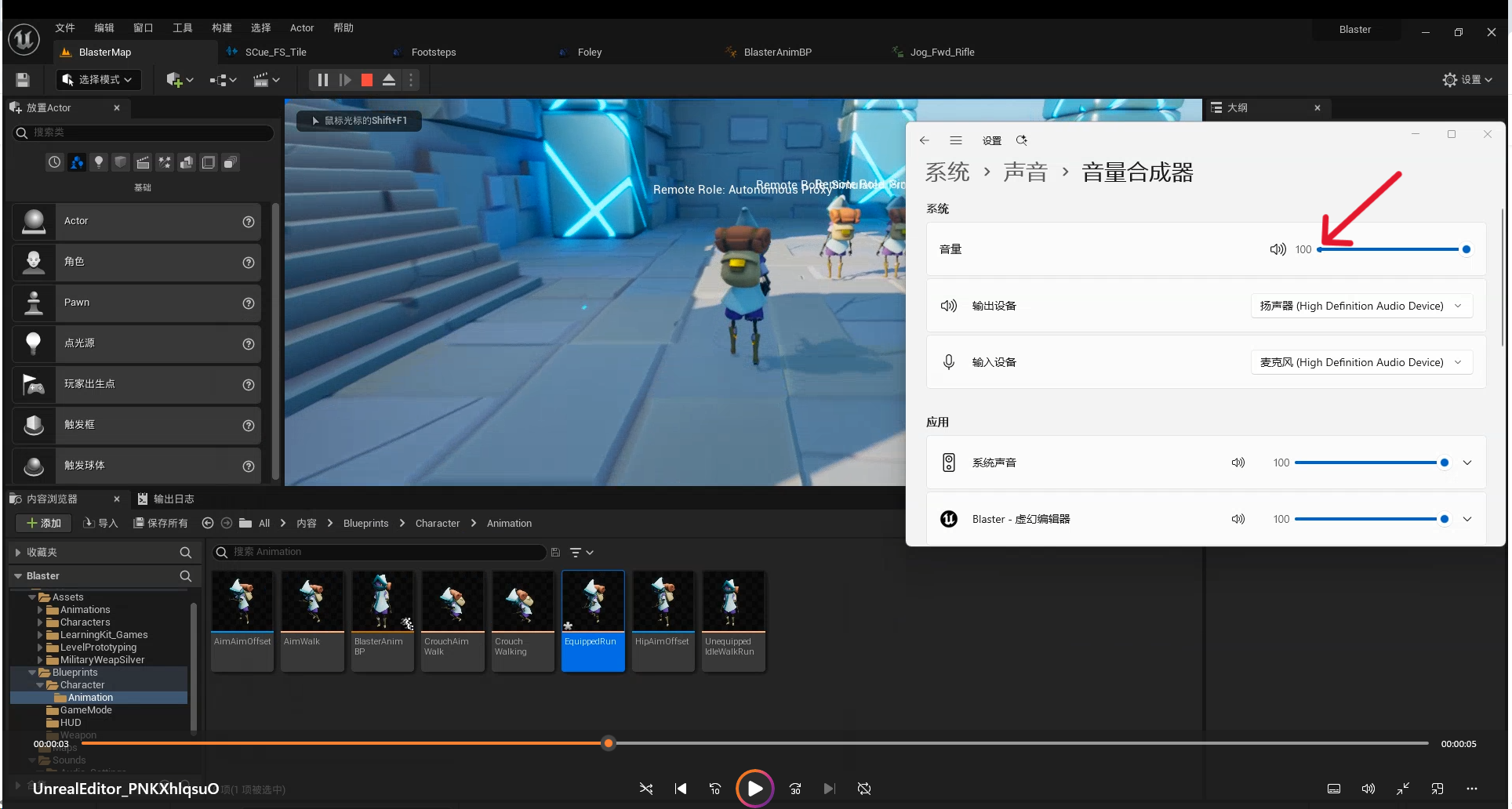
Task: Click the eject from player icon
Action: click(388, 80)
